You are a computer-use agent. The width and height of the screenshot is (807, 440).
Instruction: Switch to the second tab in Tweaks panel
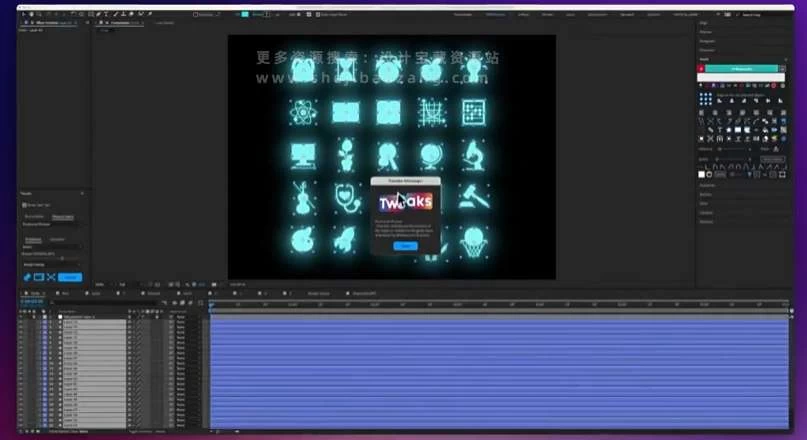(62, 216)
